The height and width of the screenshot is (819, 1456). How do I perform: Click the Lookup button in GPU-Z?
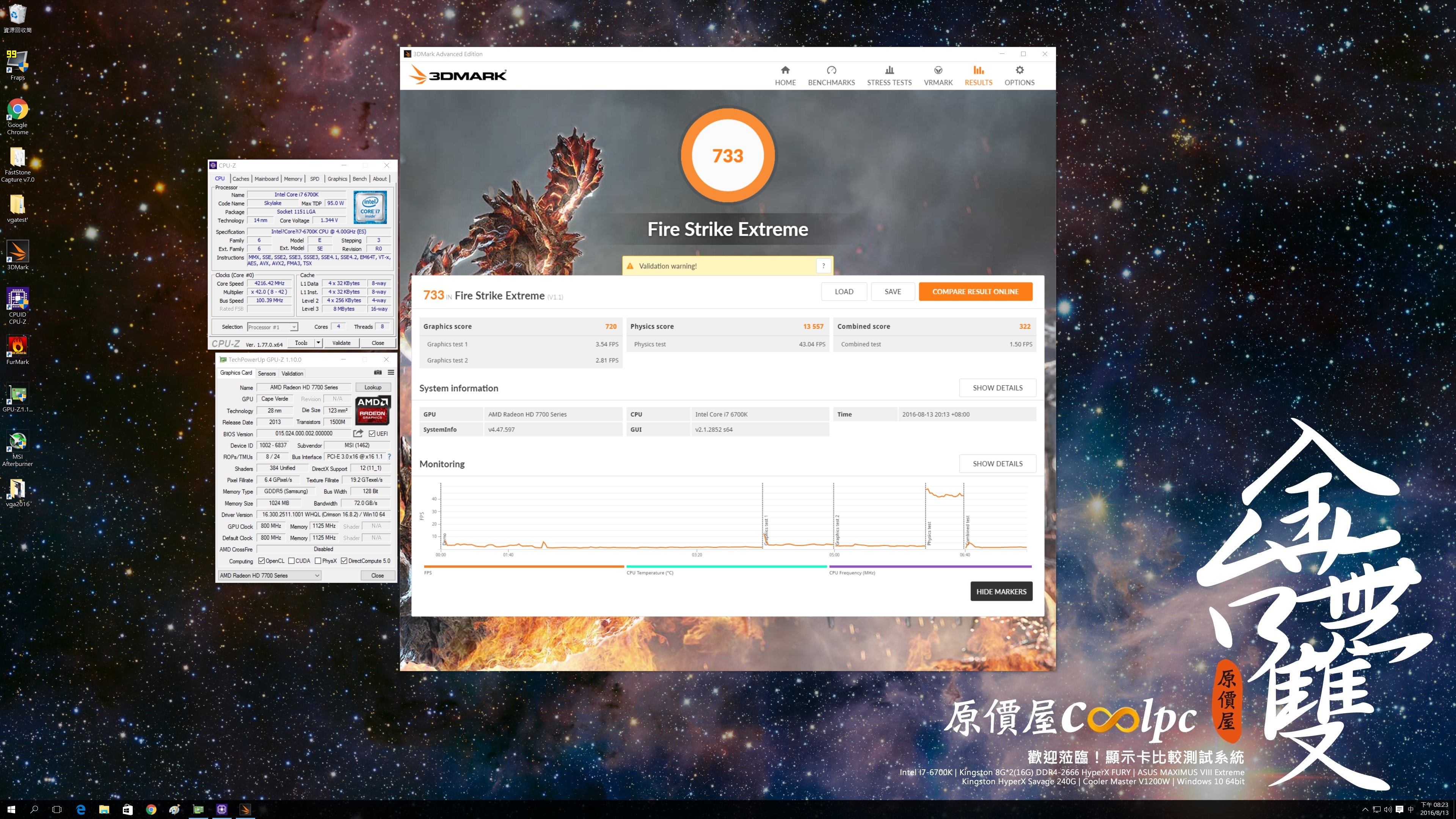tap(372, 387)
